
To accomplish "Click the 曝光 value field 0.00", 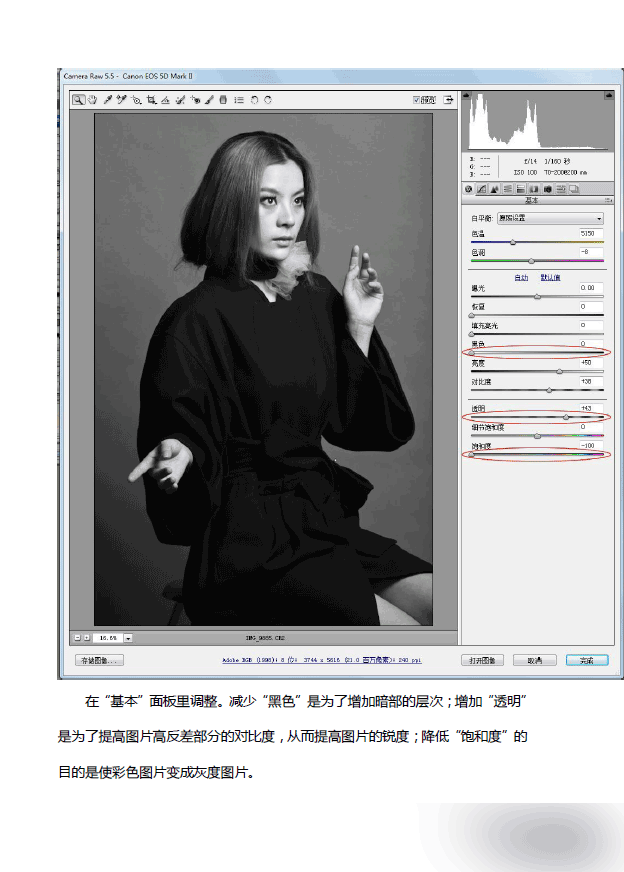I will 591,288.
